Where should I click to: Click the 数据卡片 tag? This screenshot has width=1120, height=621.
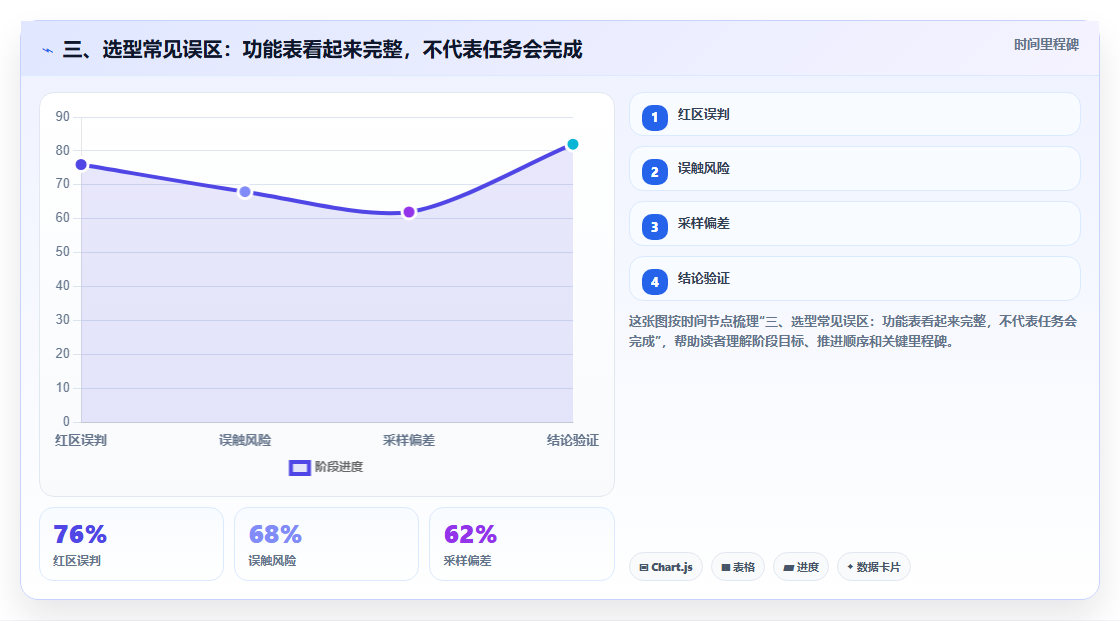pos(874,567)
